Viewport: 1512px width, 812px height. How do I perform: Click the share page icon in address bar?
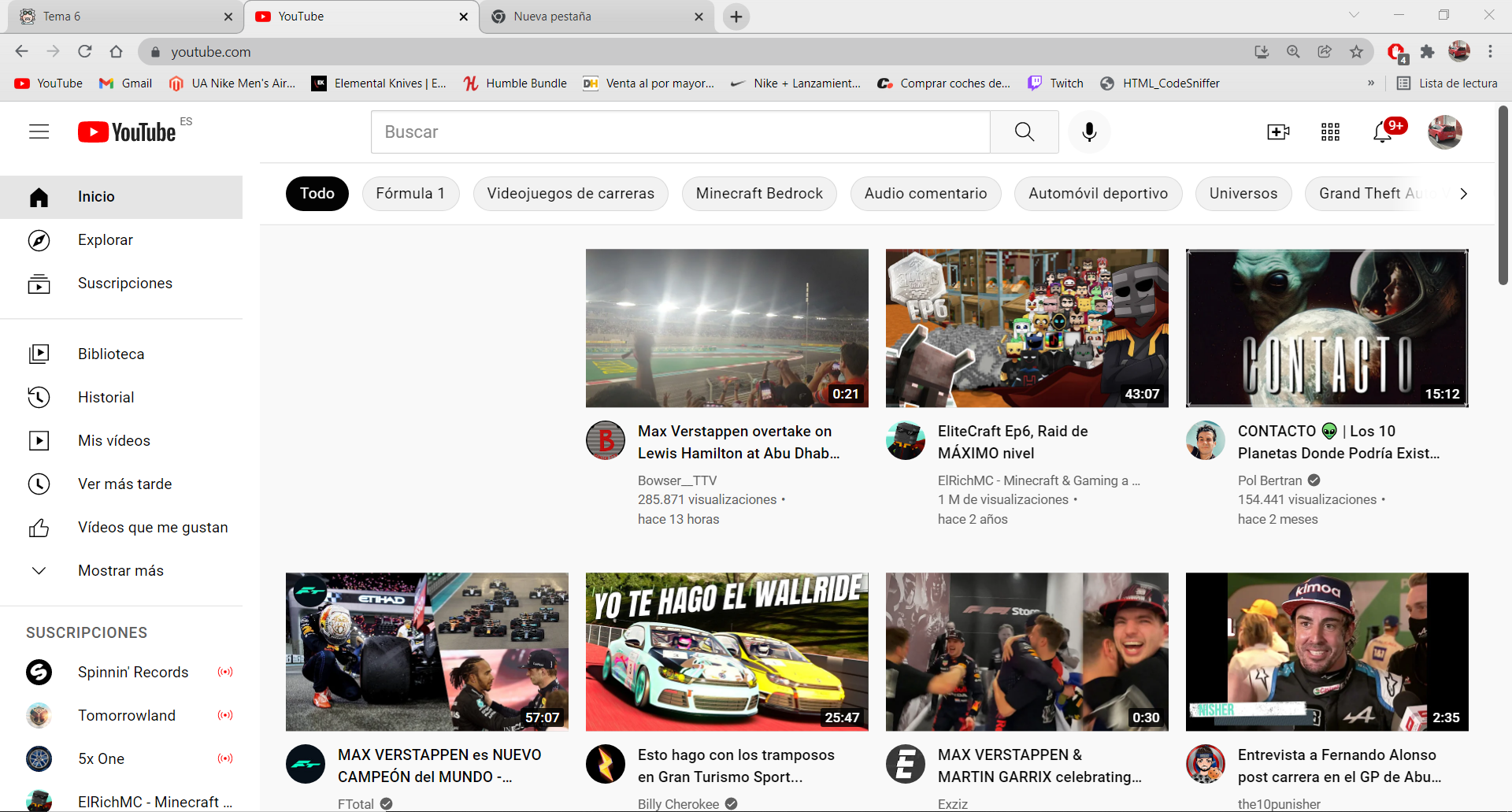[1325, 51]
